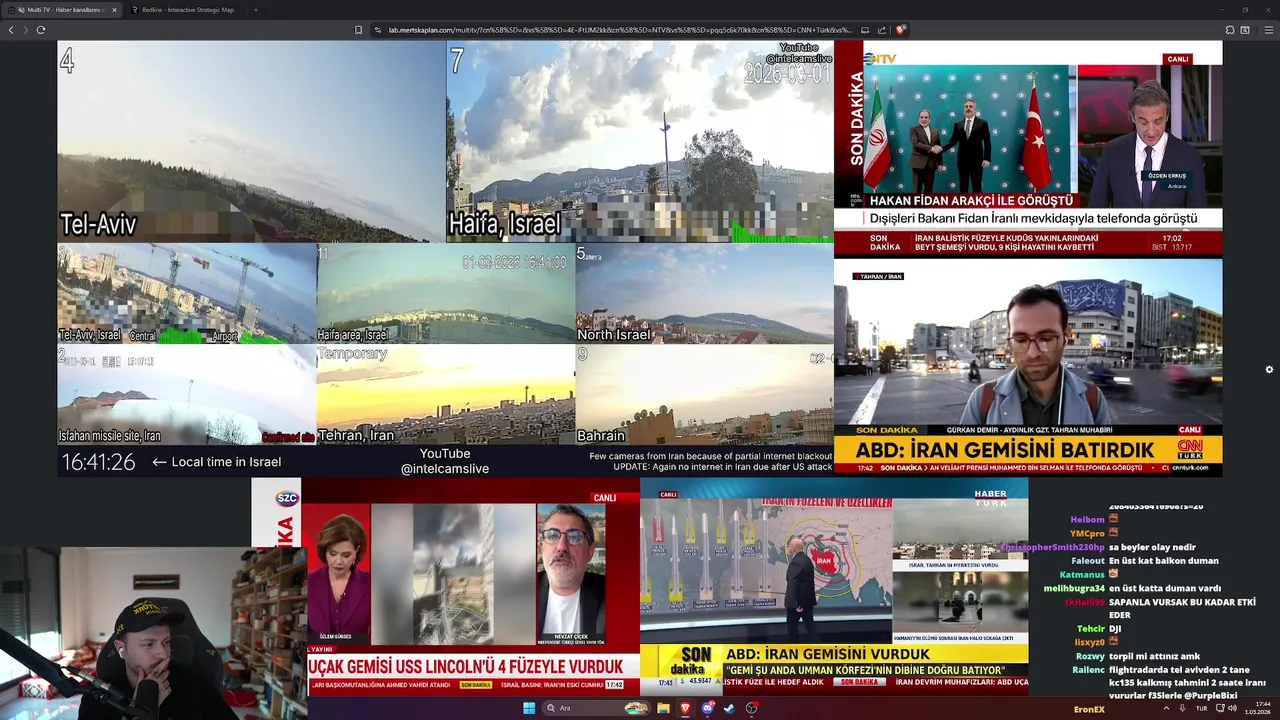Click the Isfahan missile site camera feed

[186, 395]
